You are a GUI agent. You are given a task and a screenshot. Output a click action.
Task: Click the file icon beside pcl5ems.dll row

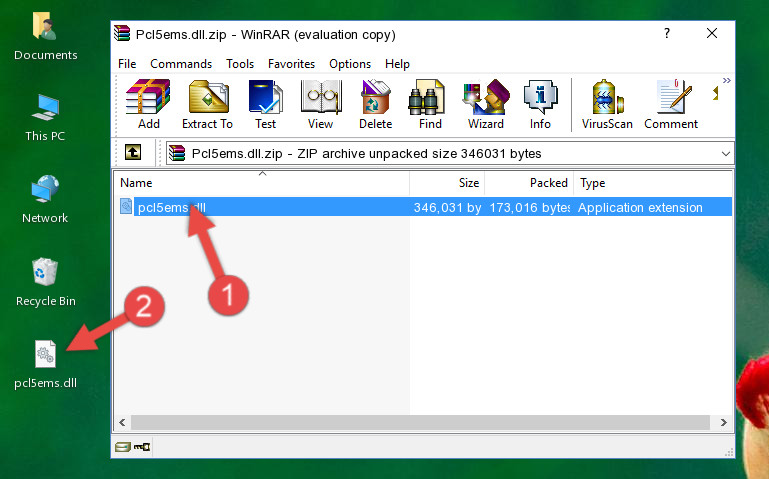(126, 206)
